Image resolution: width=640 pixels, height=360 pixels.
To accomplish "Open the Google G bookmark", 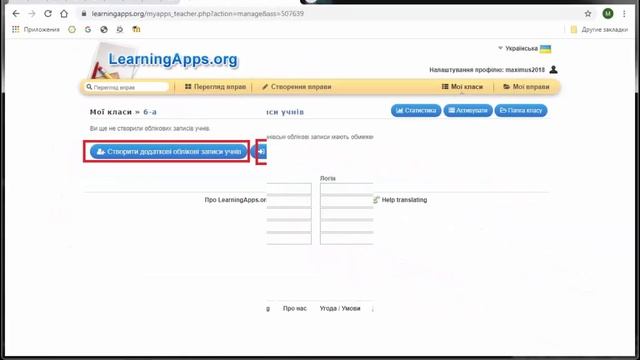I will tap(88, 29).
